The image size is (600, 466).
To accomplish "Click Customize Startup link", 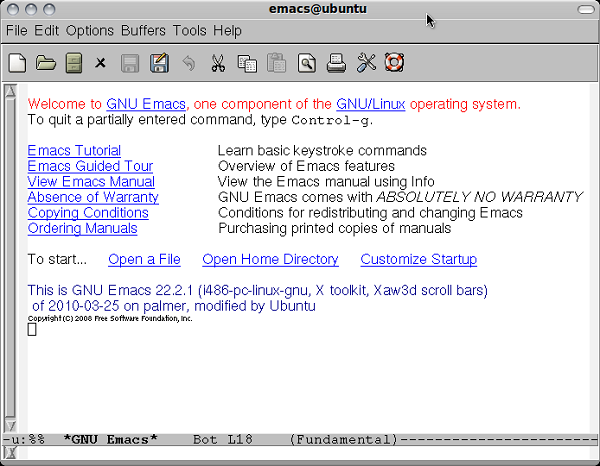I will [x=419, y=259].
